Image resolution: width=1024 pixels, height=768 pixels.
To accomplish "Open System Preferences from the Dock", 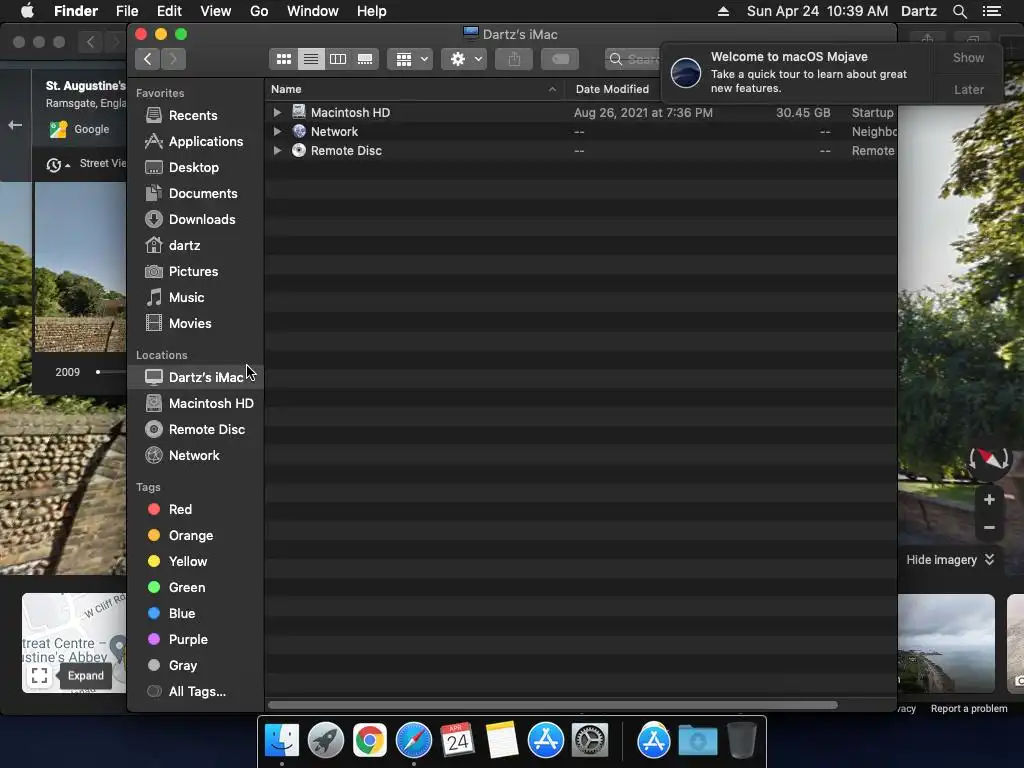I will click(x=590, y=741).
